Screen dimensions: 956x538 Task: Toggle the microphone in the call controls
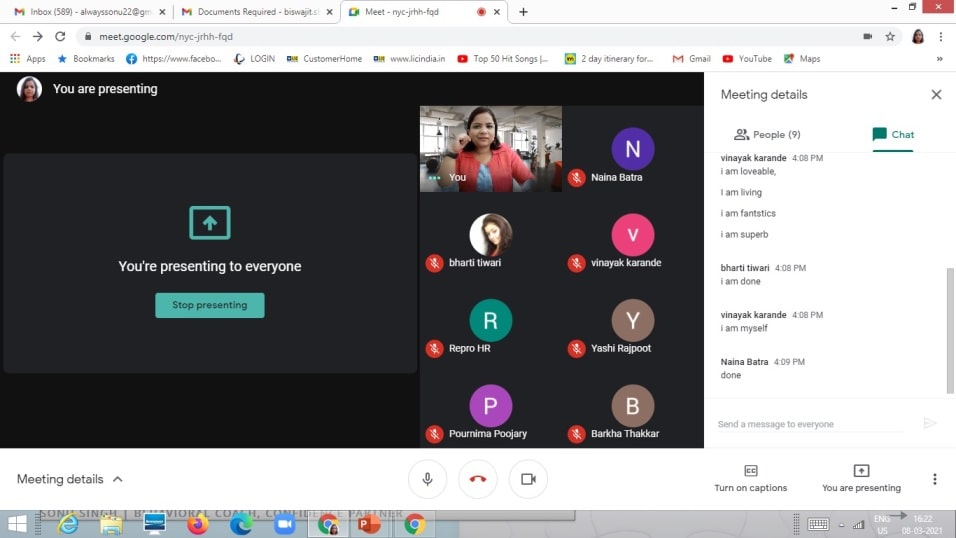pyautogui.click(x=427, y=479)
